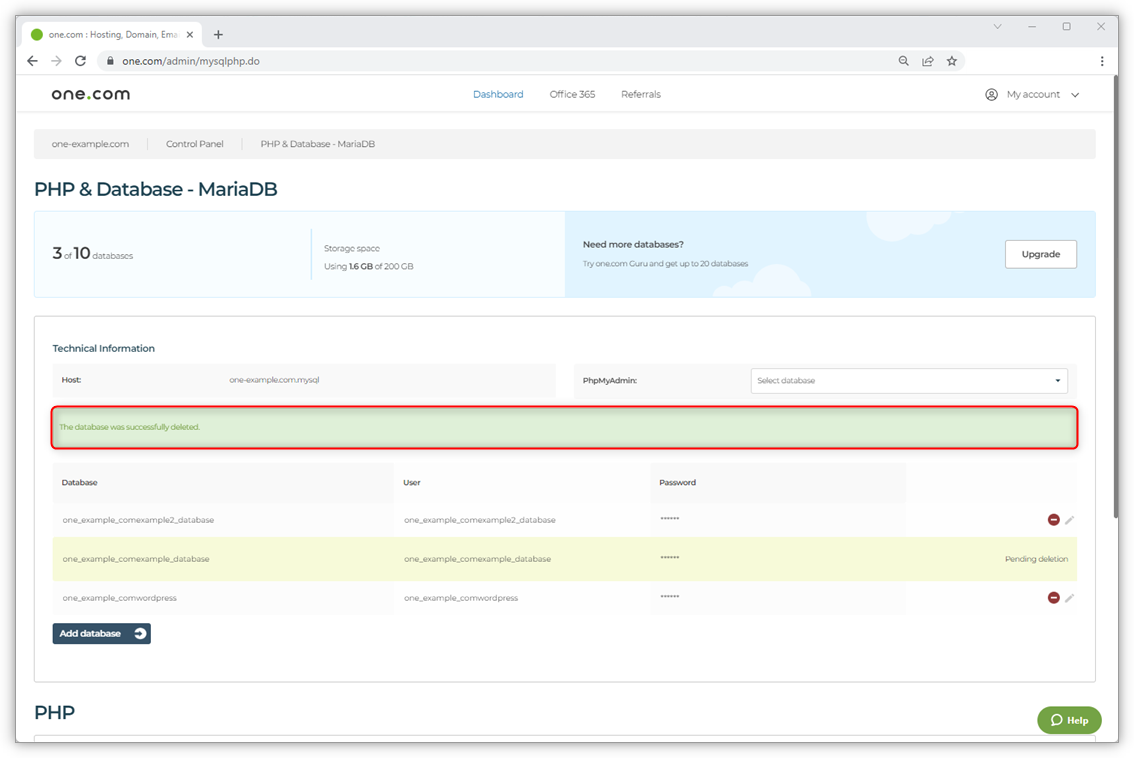Delete the one_example_comwordpress database
The image size is (1134, 758).
[x=1053, y=598]
